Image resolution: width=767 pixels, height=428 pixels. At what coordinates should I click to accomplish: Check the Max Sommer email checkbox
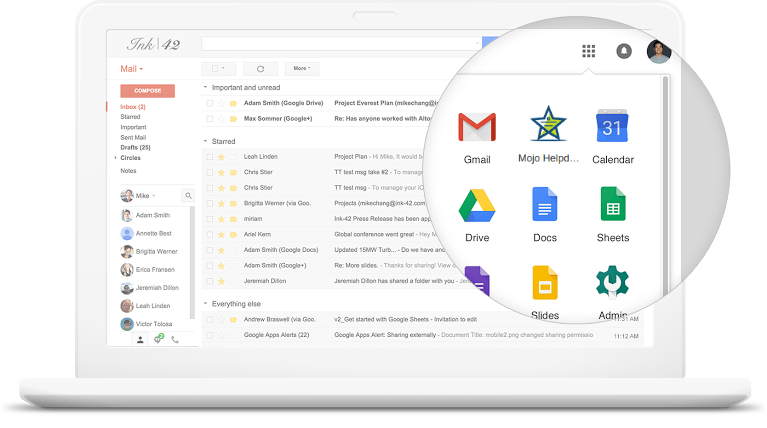(x=210, y=119)
